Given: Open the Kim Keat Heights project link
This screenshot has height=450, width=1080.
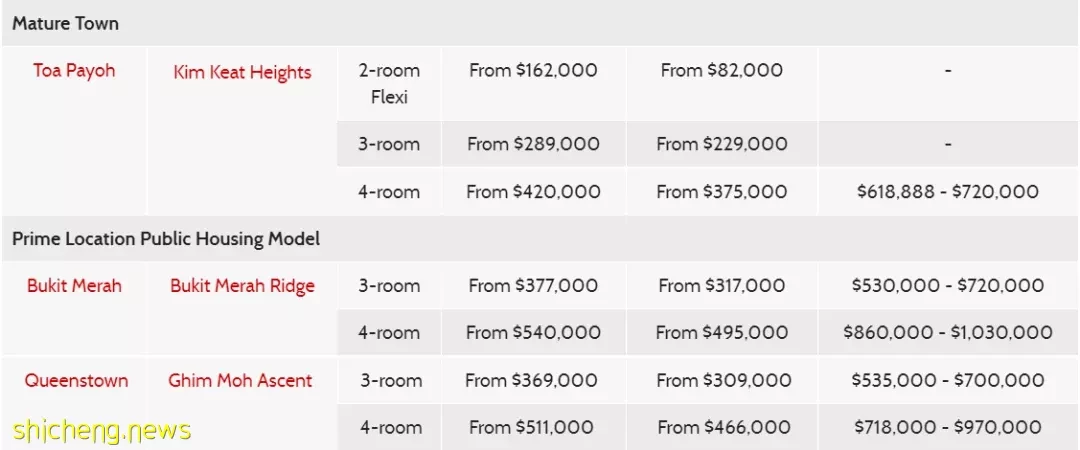Looking at the screenshot, I should (x=242, y=72).
